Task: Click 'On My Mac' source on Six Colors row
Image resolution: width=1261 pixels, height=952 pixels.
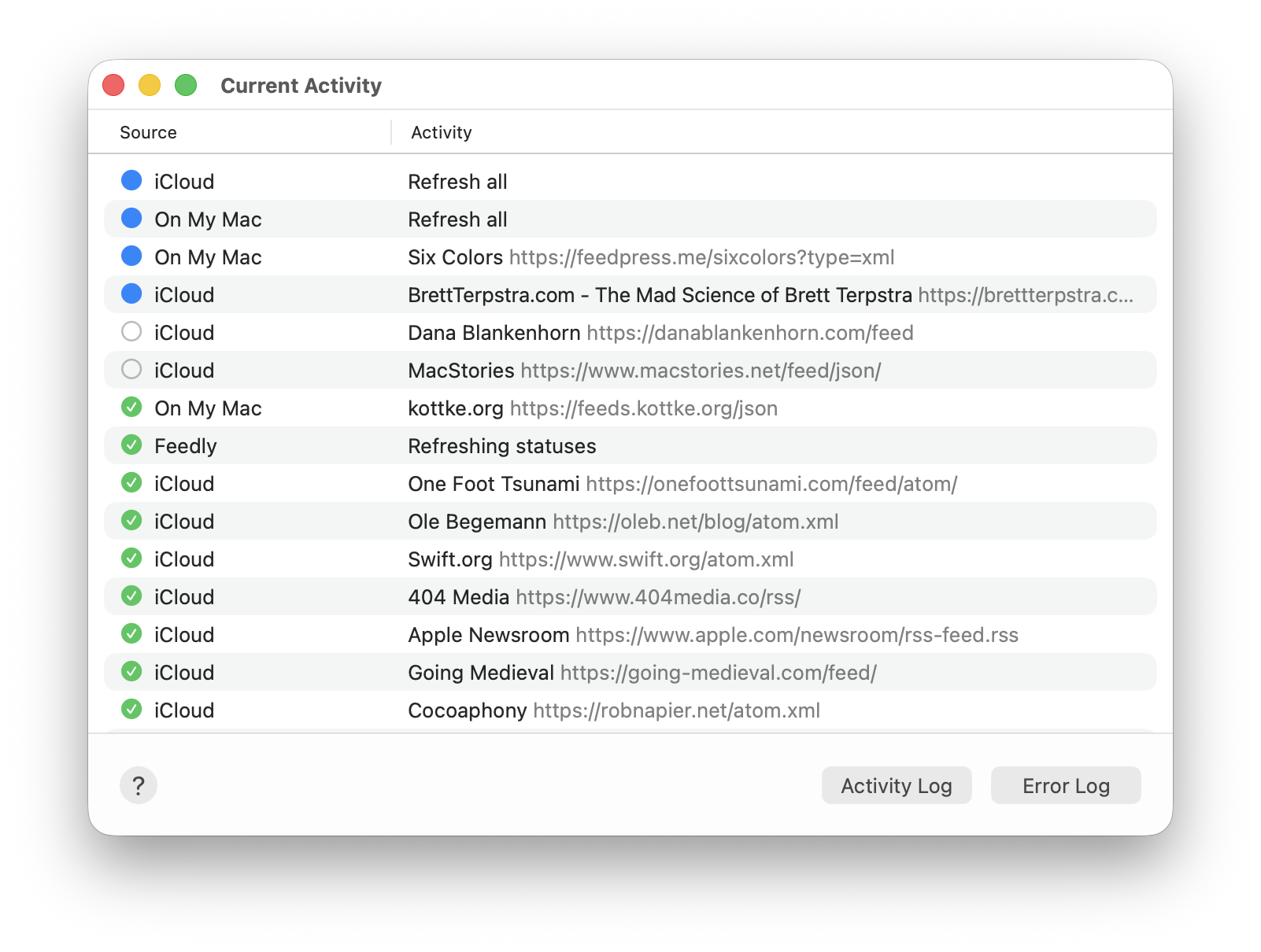Action: pos(208,257)
